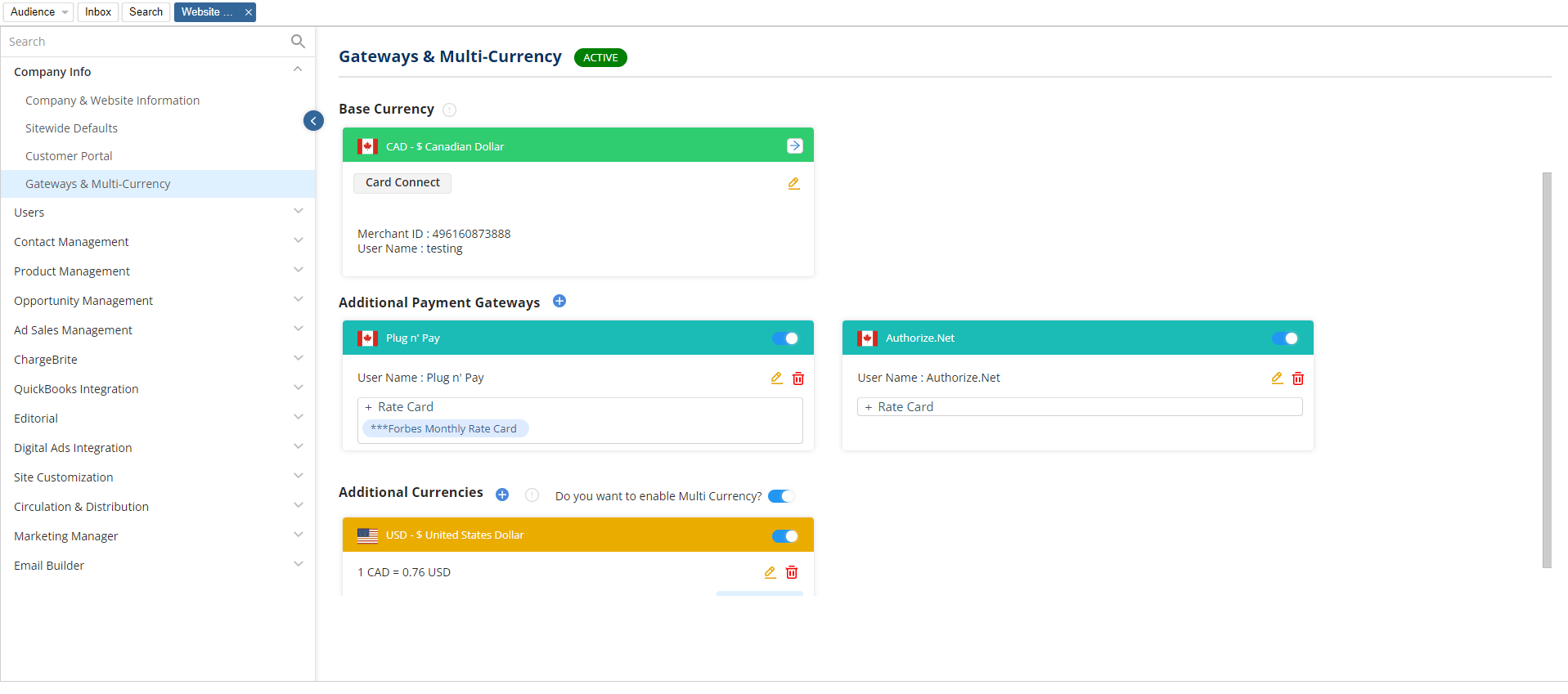This screenshot has width=1568, height=694.
Task: Close the Website tab
Action: click(249, 12)
